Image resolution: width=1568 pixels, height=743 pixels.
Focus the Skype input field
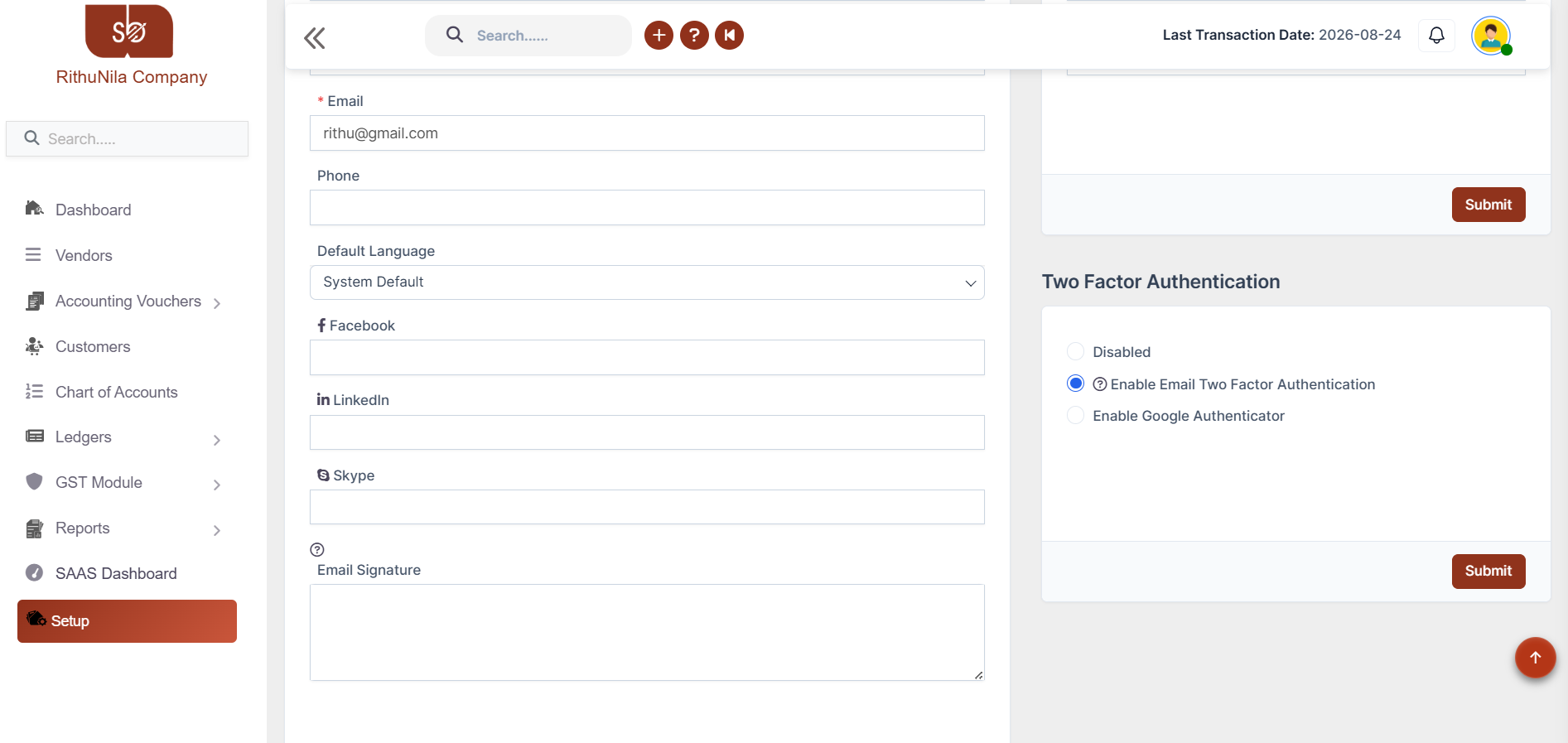[647, 507]
